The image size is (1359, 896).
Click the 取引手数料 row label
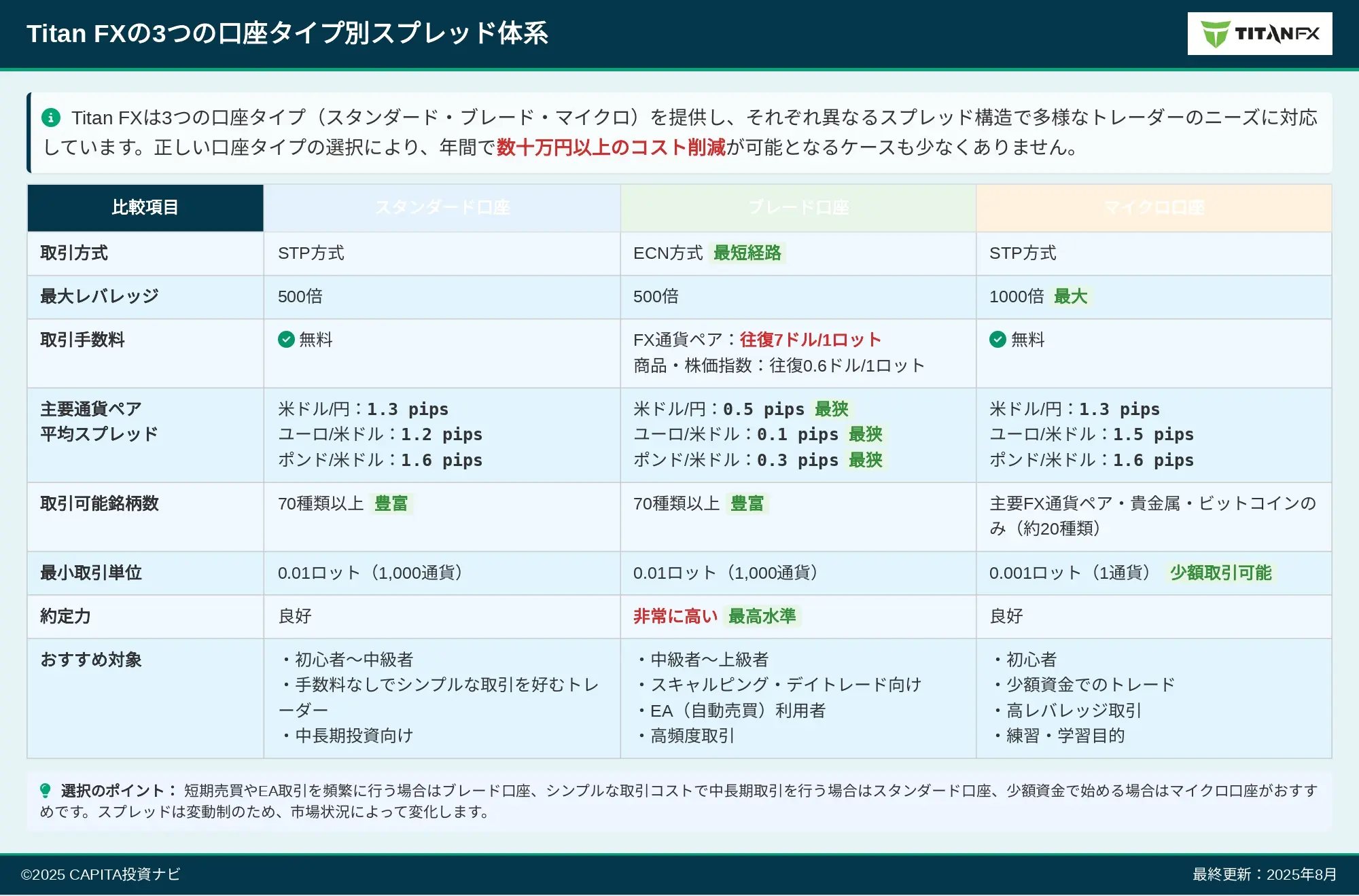[82, 340]
